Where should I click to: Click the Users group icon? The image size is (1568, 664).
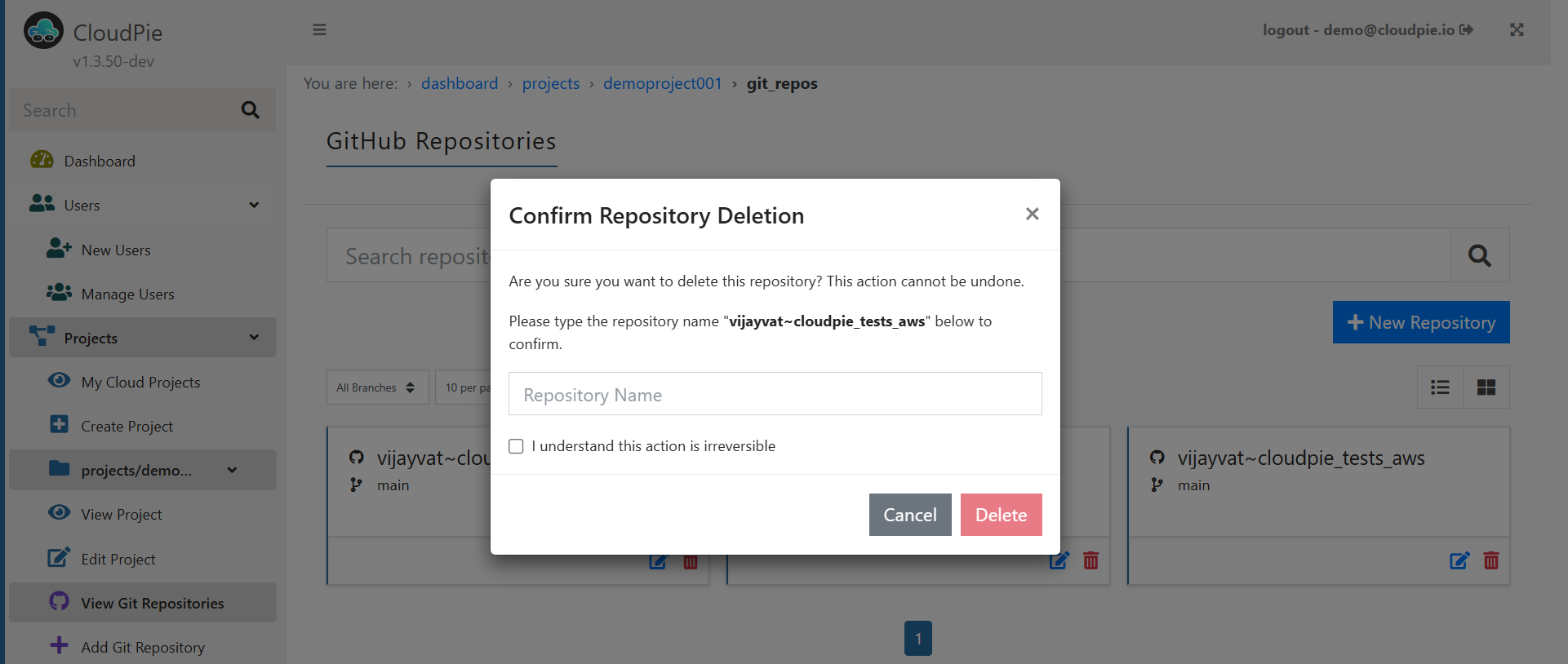click(x=42, y=204)
